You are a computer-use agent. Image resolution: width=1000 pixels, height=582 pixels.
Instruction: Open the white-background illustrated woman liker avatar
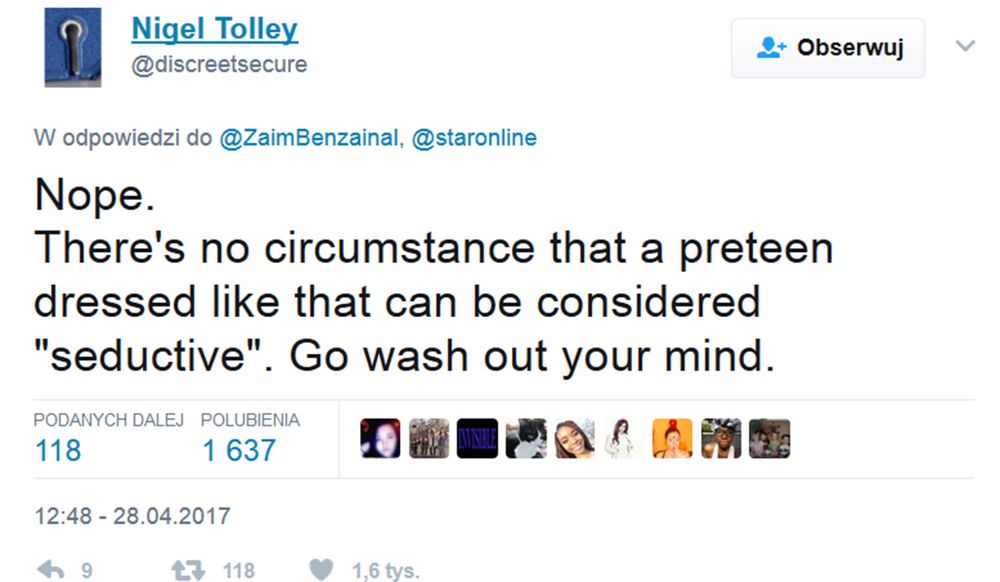(x=624, y=439)
